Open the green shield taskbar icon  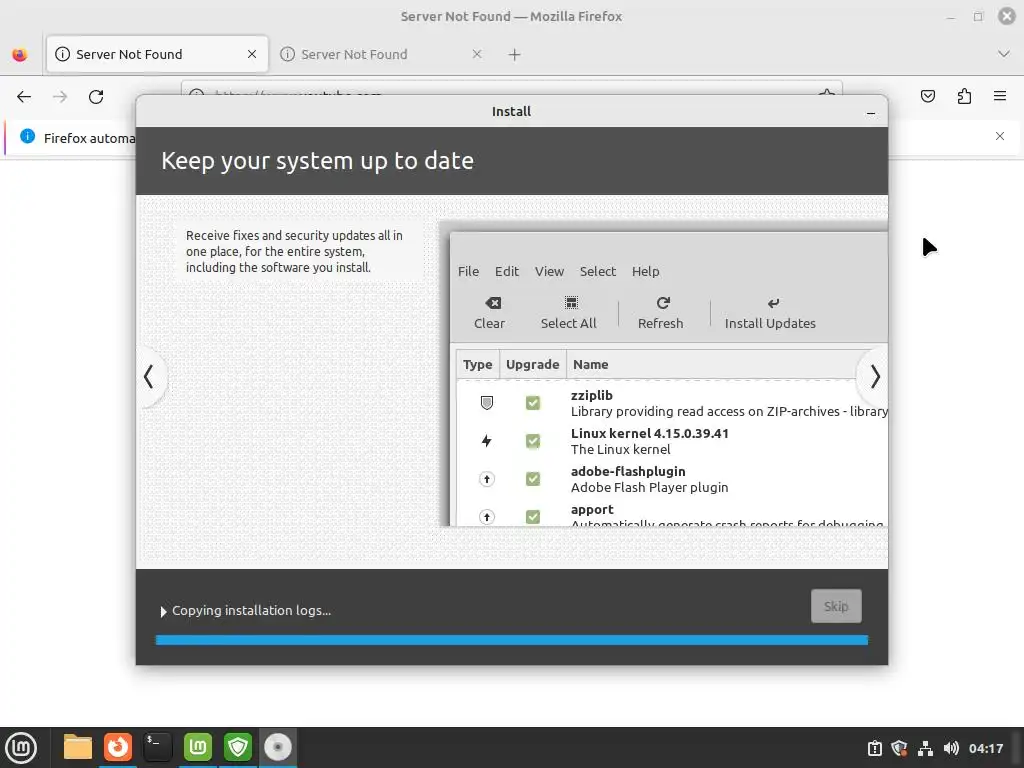click(x=238, y=747)
